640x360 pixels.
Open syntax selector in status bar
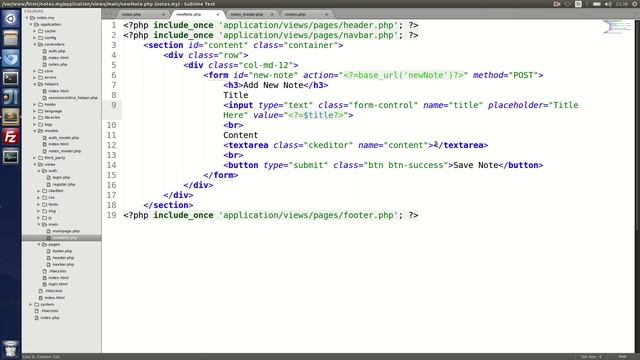pos(622,357)
